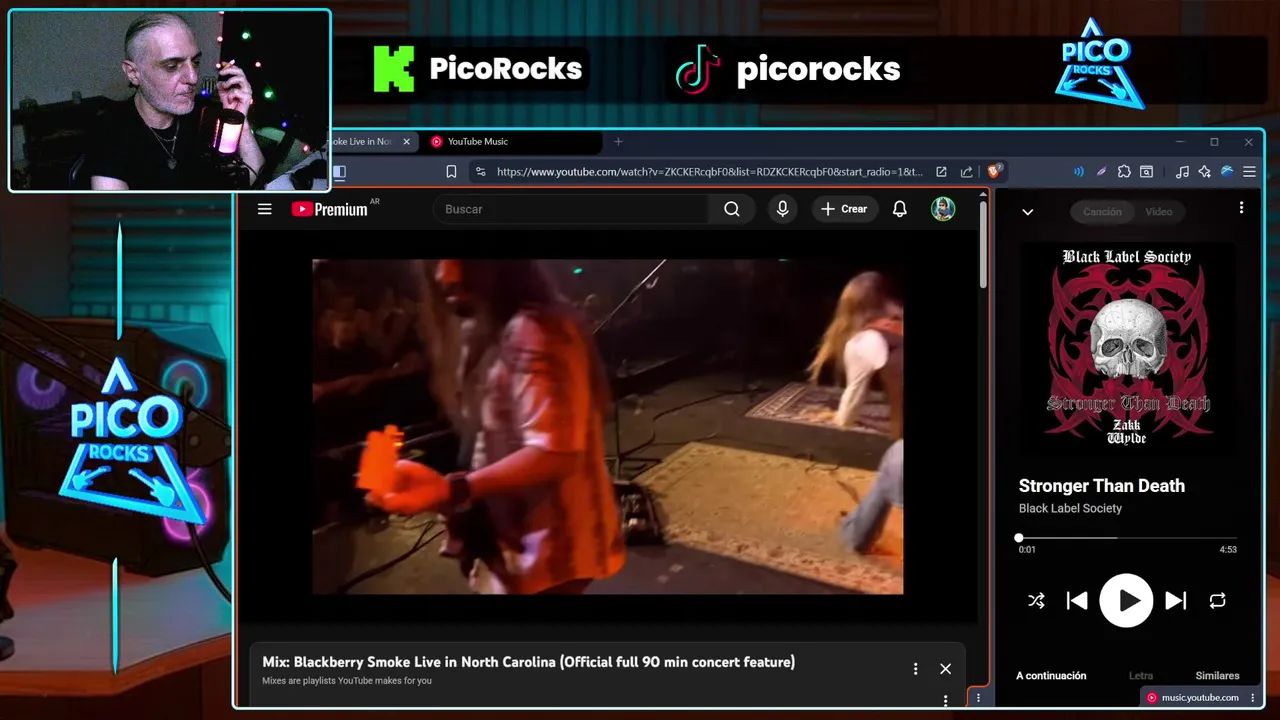Screen dimensions: 1280x720
Task: Click the YouTube search magnifier button
Action: [732, 209]
